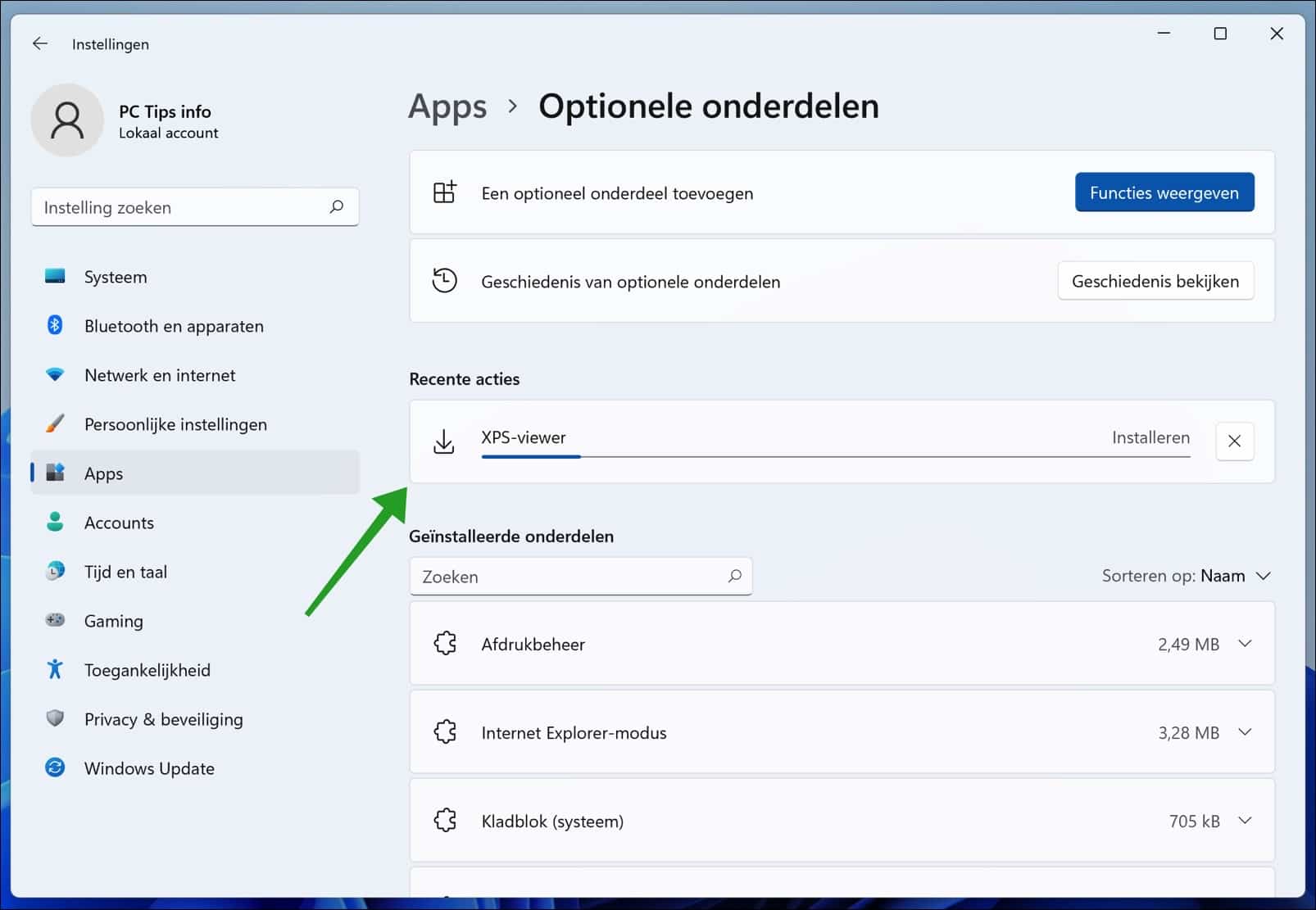Select the Systeem icon in the sidebar
1316x910 pixels.
tap(54, 276)
